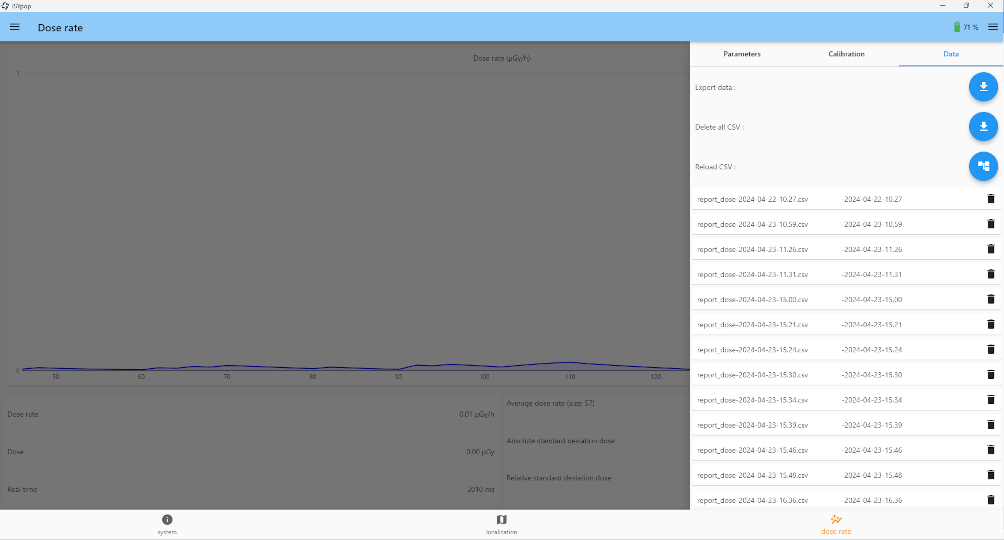
Task: Go to system in bottom navigation
Action: coord(167,524)
